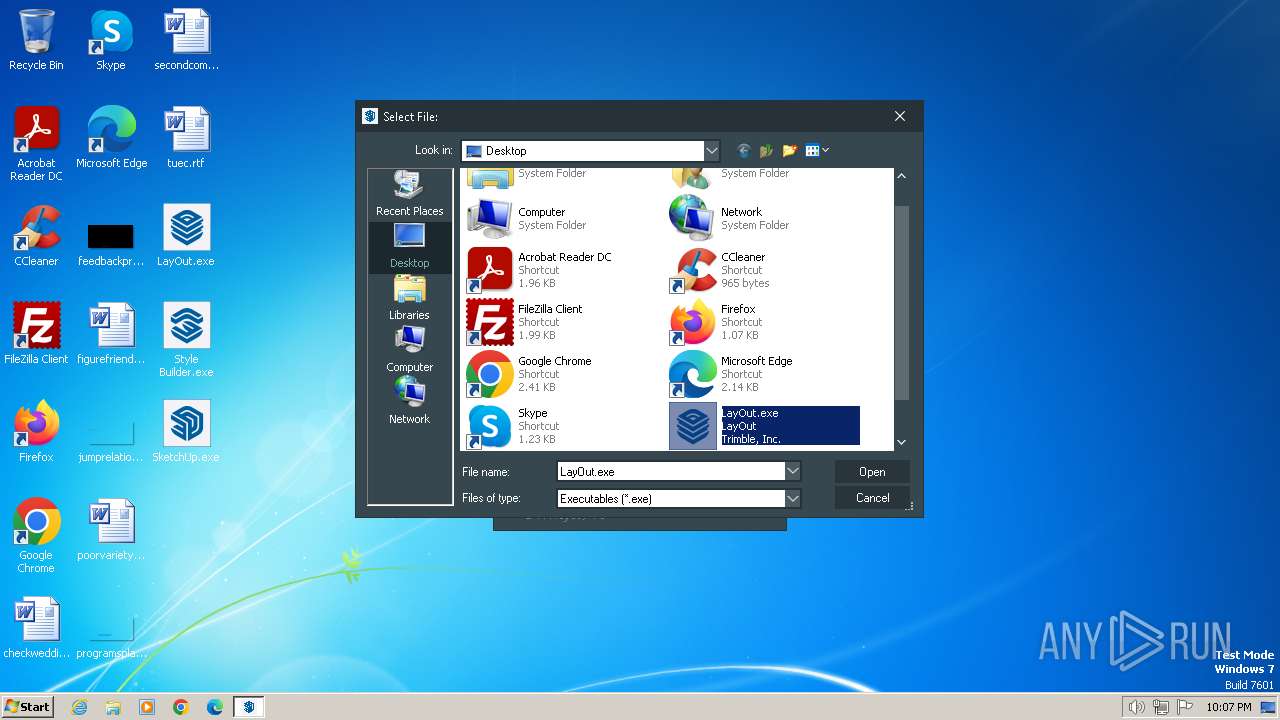Select CCleaner desktop icon
Screen dimensions: 1280x720
pyautogui.click(x=36, y=236)
